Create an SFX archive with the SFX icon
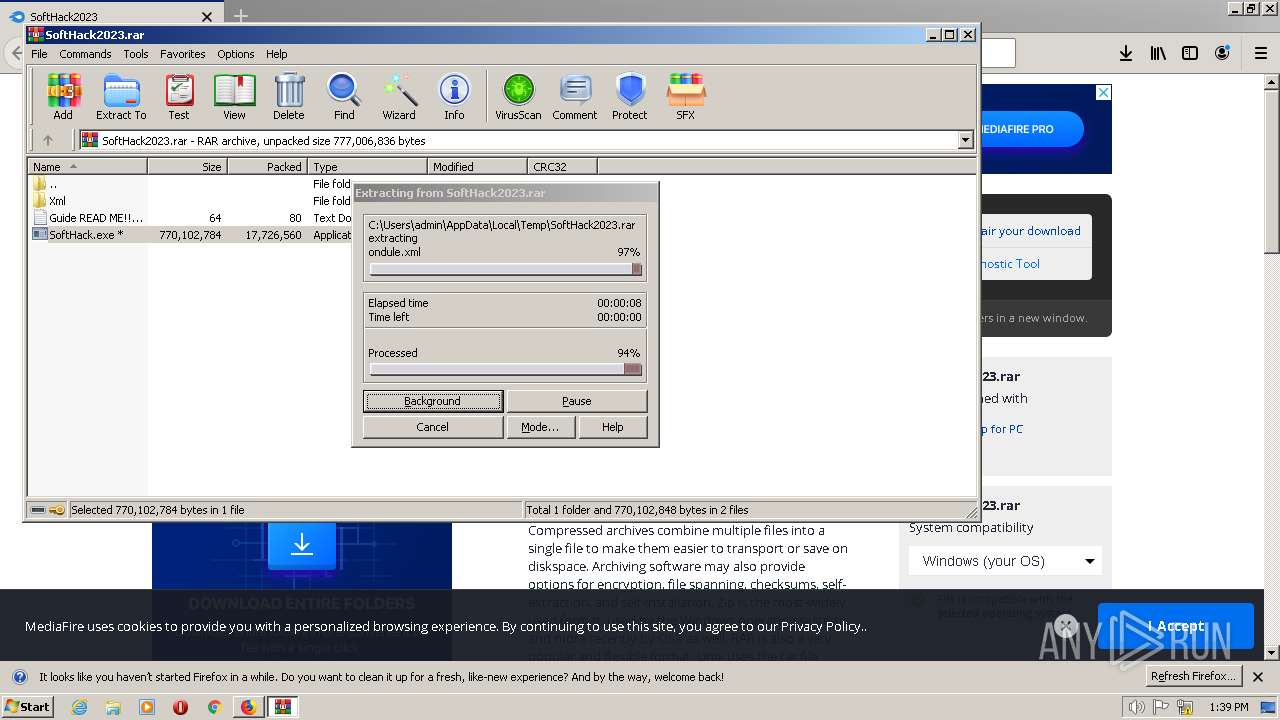Screen dimensions: 1280x720 pyautogui.click(x=685, y=97)
